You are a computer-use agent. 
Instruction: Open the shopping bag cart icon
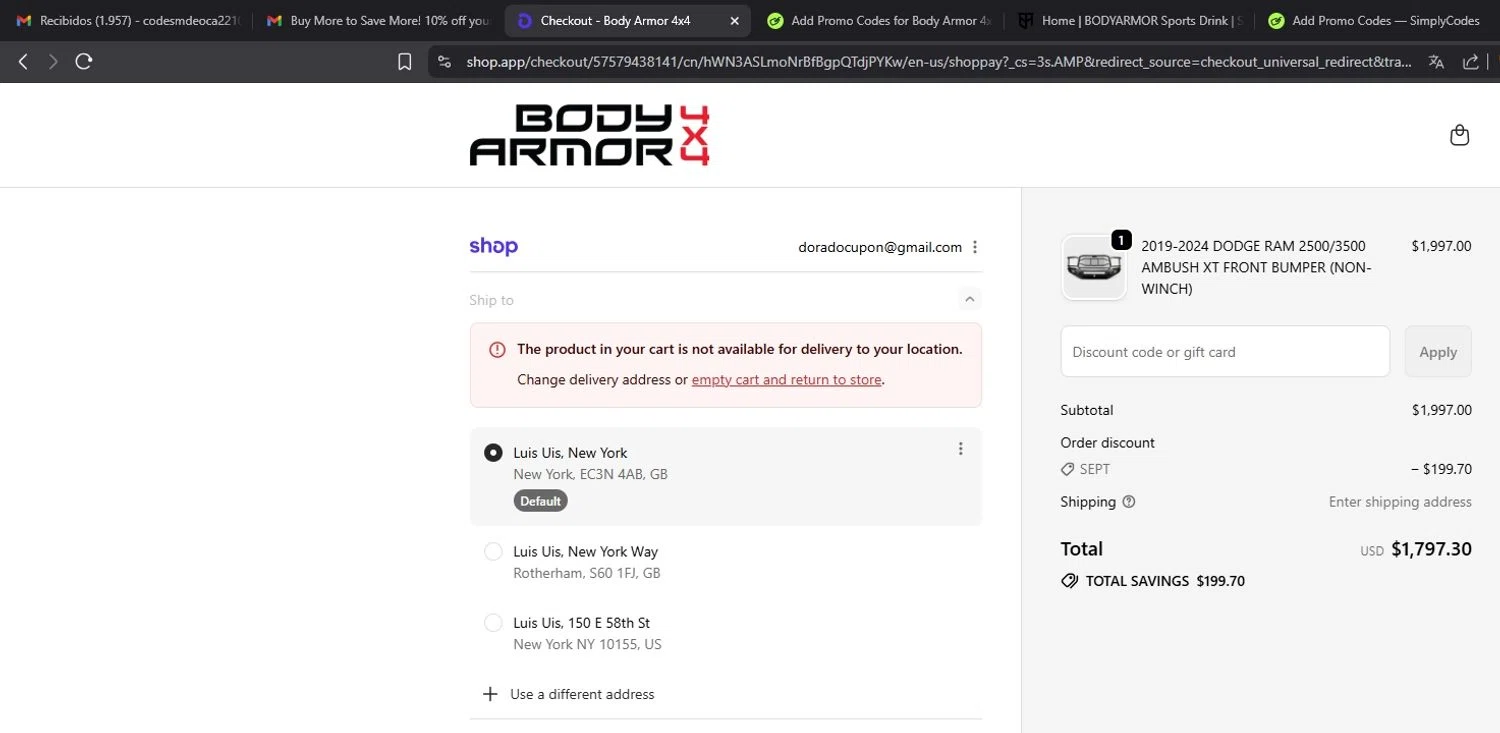(1459, 135)
